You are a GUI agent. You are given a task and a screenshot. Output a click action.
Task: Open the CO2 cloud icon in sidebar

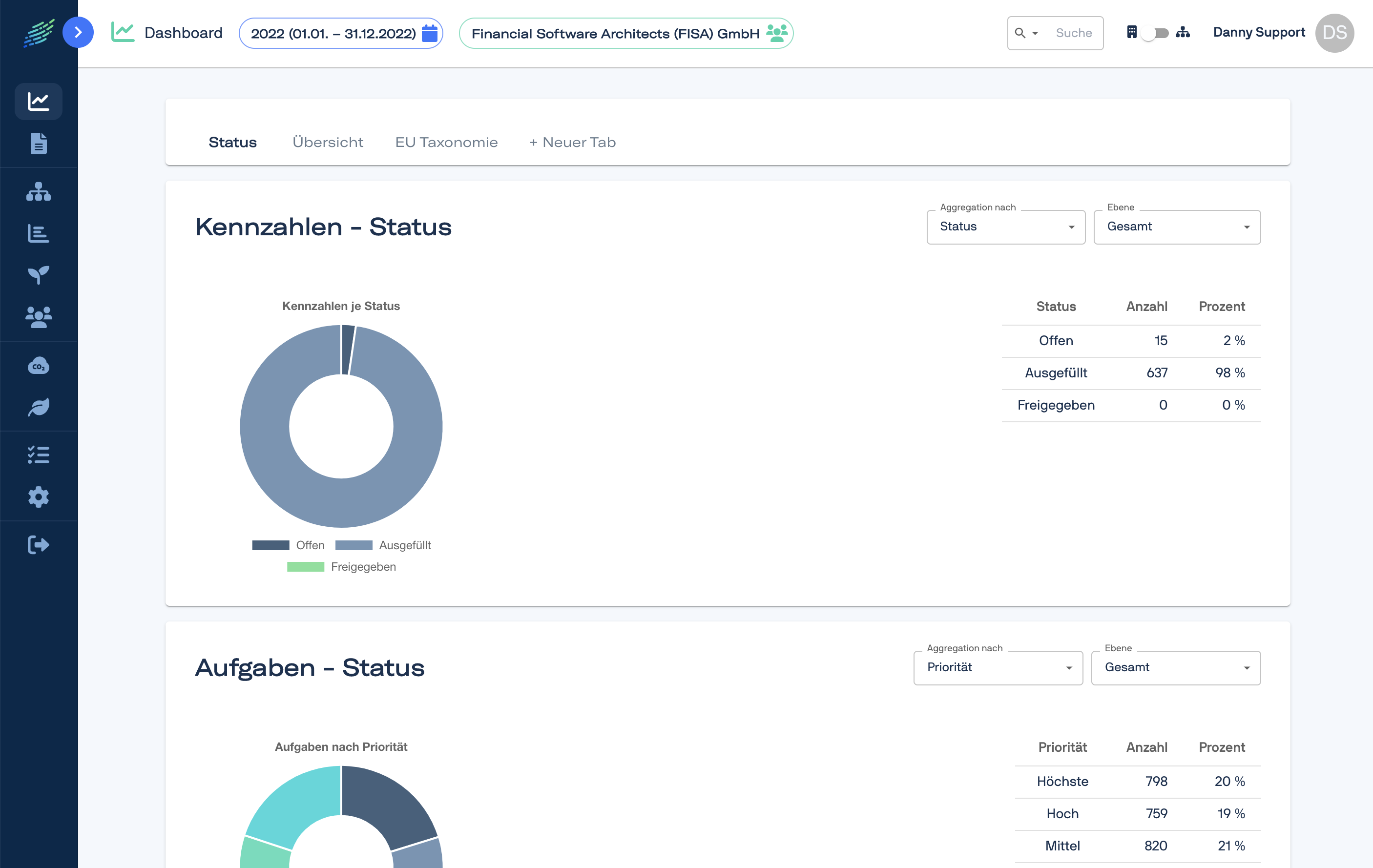coord(38,365)
